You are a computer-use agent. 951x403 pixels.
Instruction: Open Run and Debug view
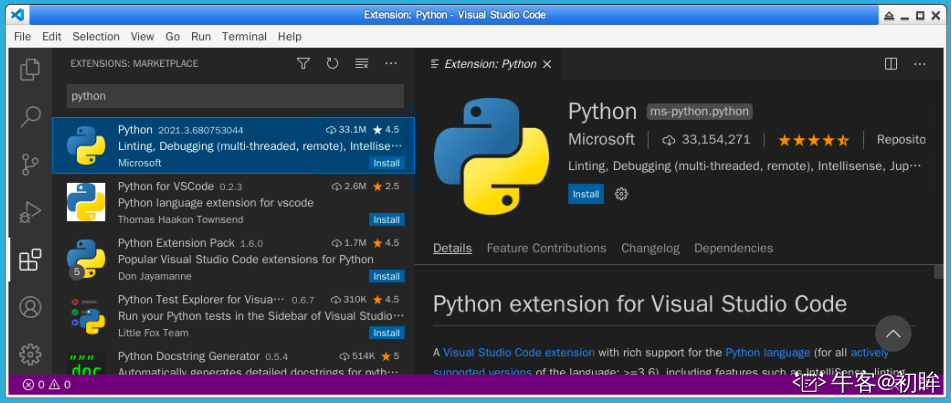(x=30, y=212)
